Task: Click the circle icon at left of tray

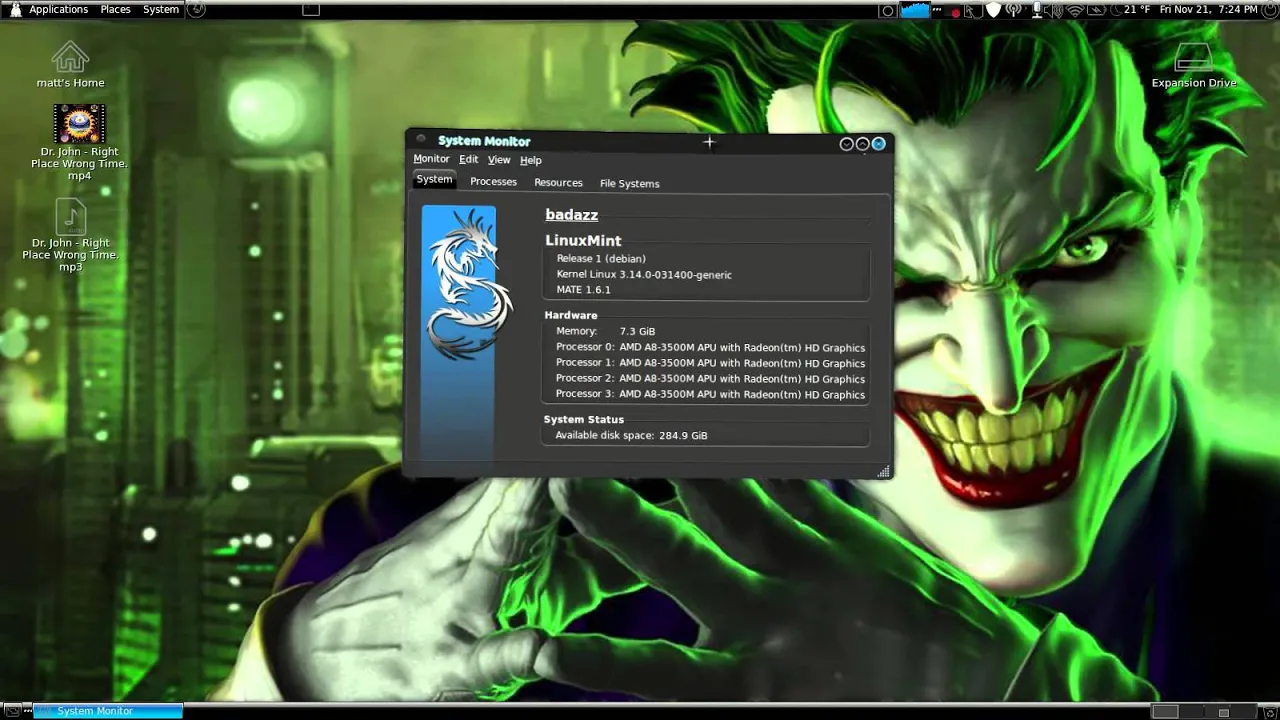Action: point(887,10)
